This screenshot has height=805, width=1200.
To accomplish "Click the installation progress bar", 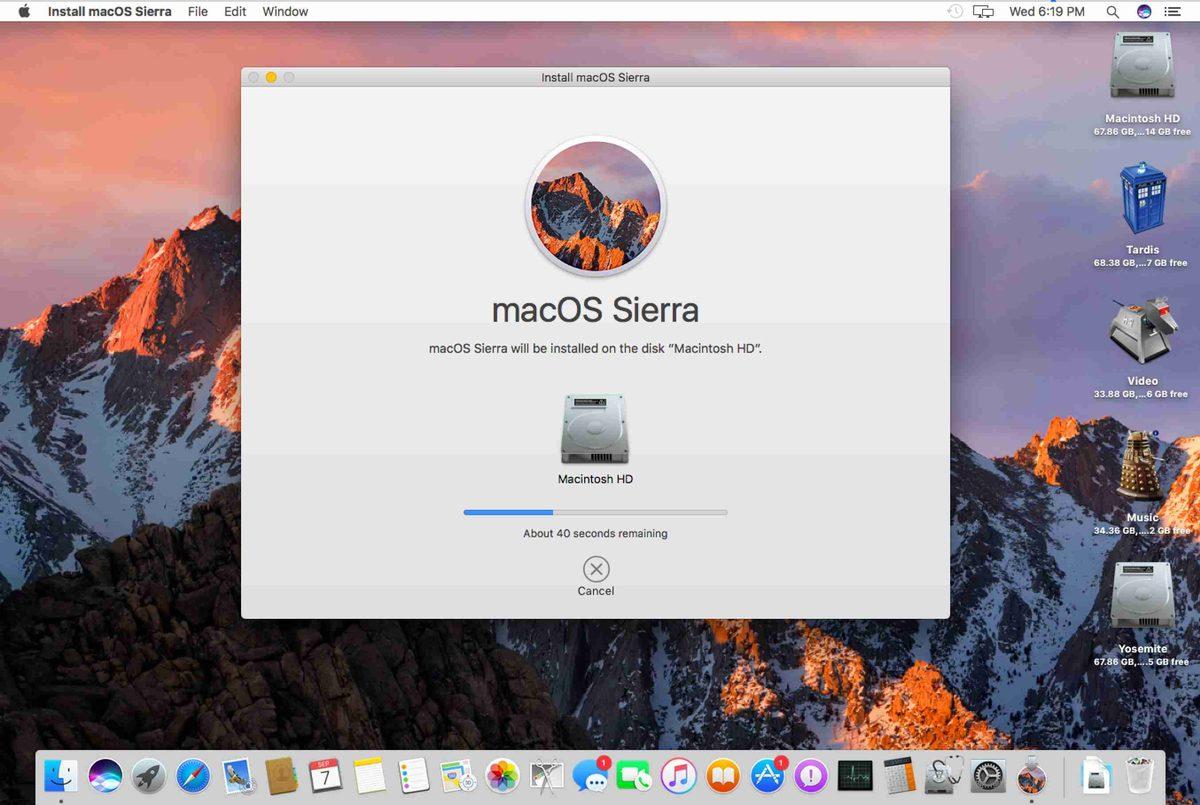I will (x=595, y=511).
